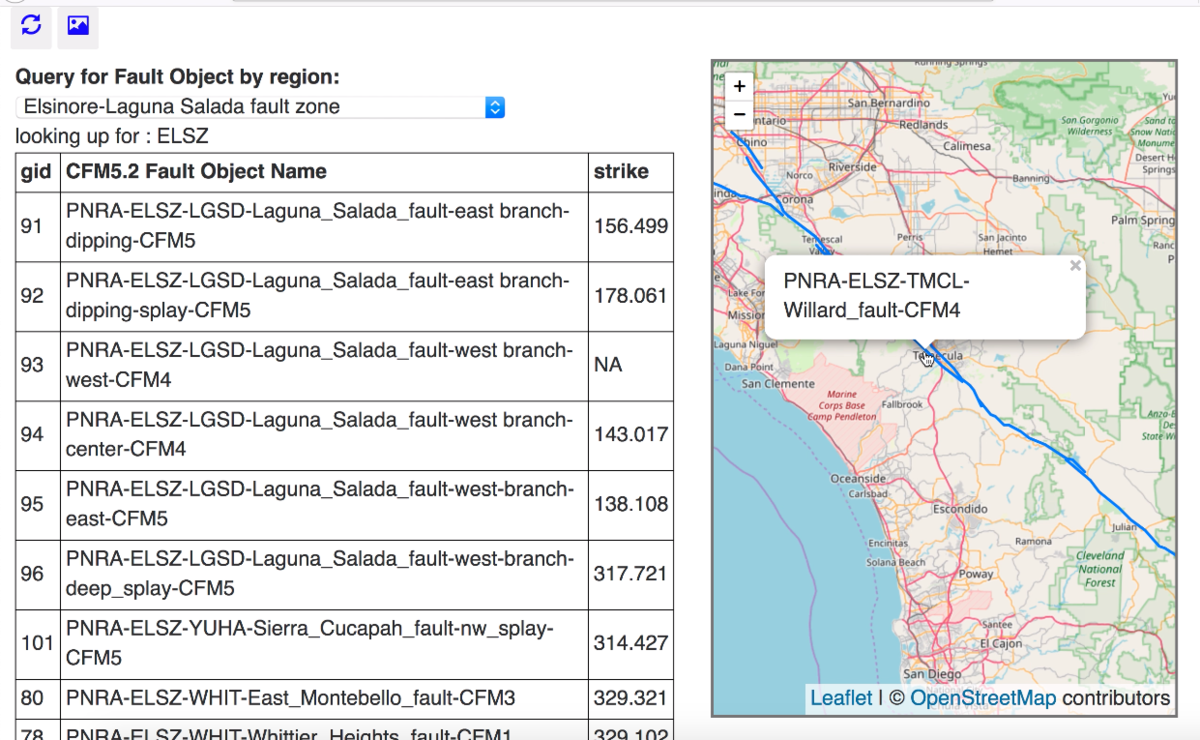Open the Leaflet link
This screenshot has width=1200, height=740.
(840, 698)
